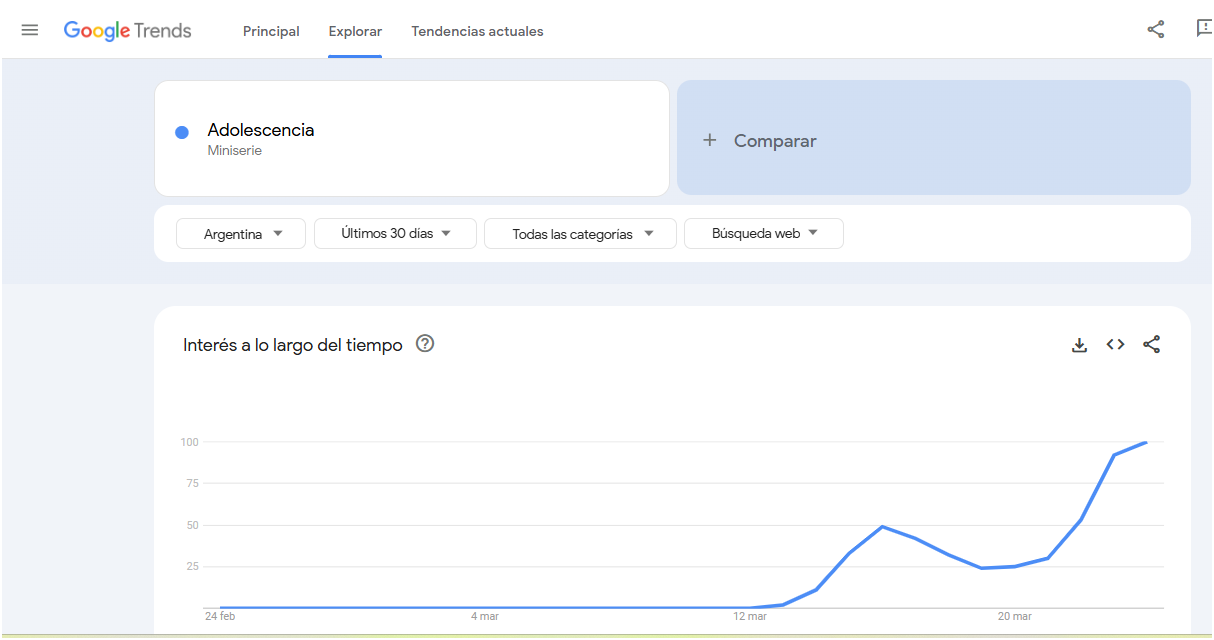Expand the Argentina region dropdown

(x=241, y=234)
